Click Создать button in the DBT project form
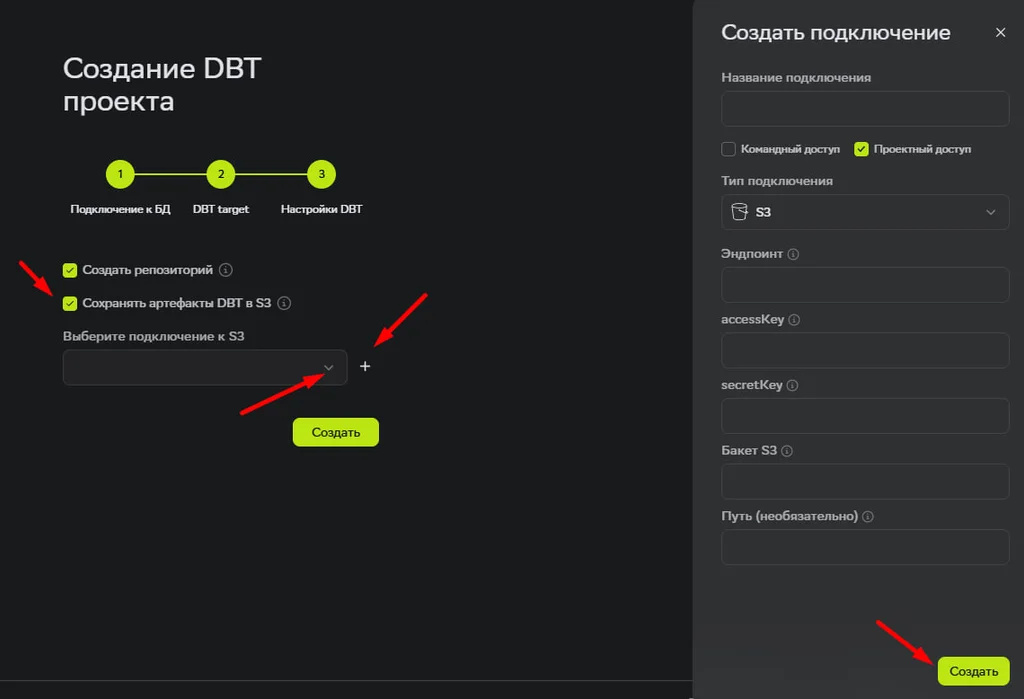The height and width of the screenshot is (699, 1024). tap(336, 432)
